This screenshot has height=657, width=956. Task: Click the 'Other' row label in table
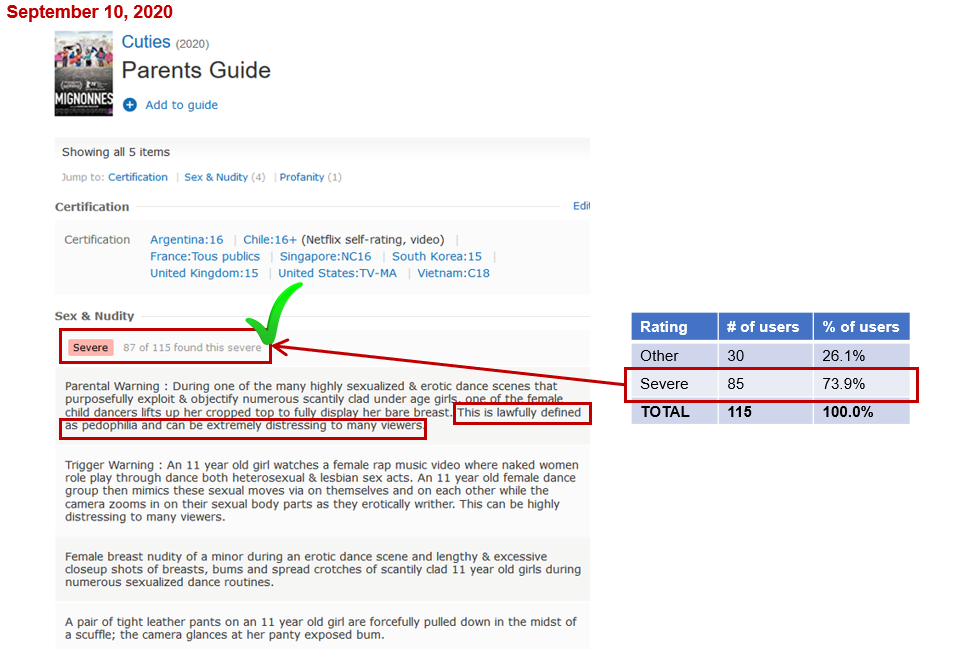pos(659,355)
